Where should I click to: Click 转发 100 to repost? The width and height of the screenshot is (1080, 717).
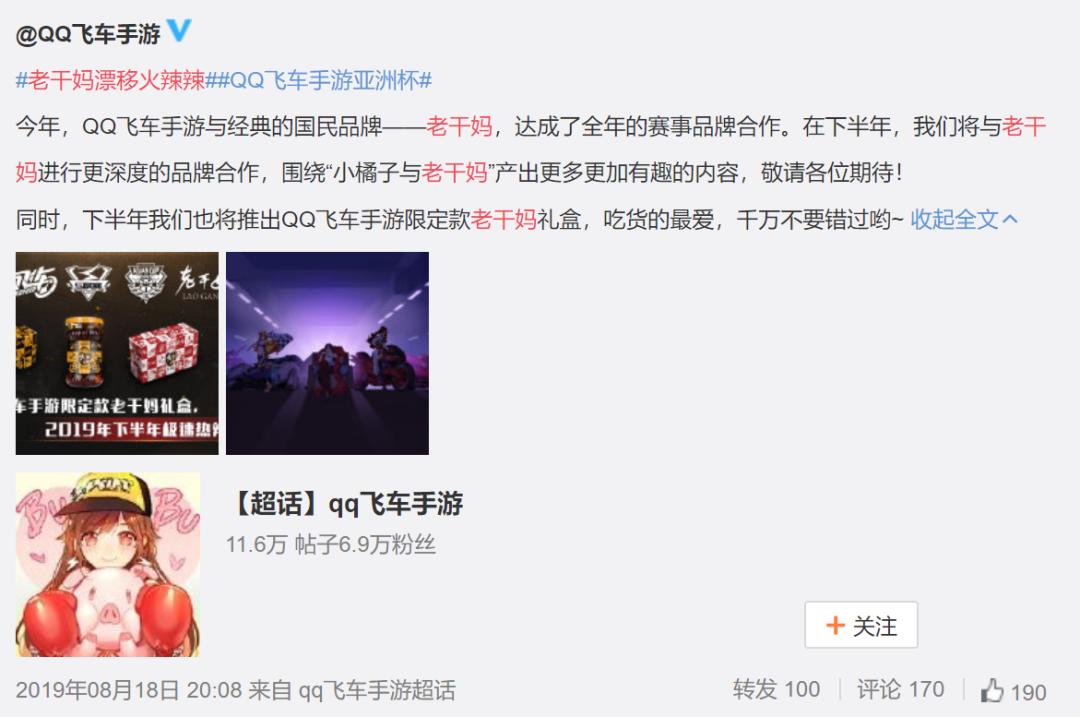point(776,689)
